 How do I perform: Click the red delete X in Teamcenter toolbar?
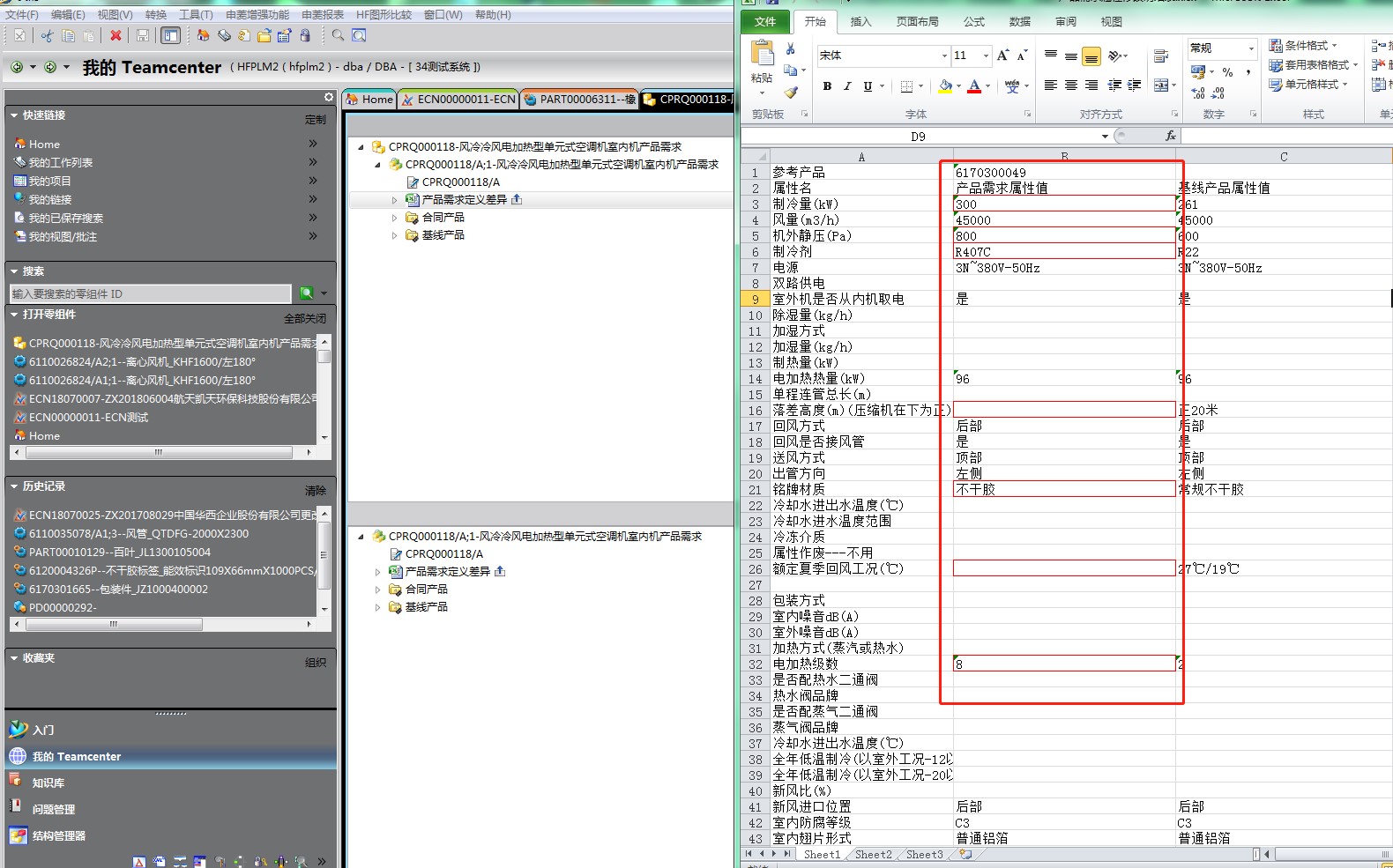pyautogui.click(x=115, y=35)
